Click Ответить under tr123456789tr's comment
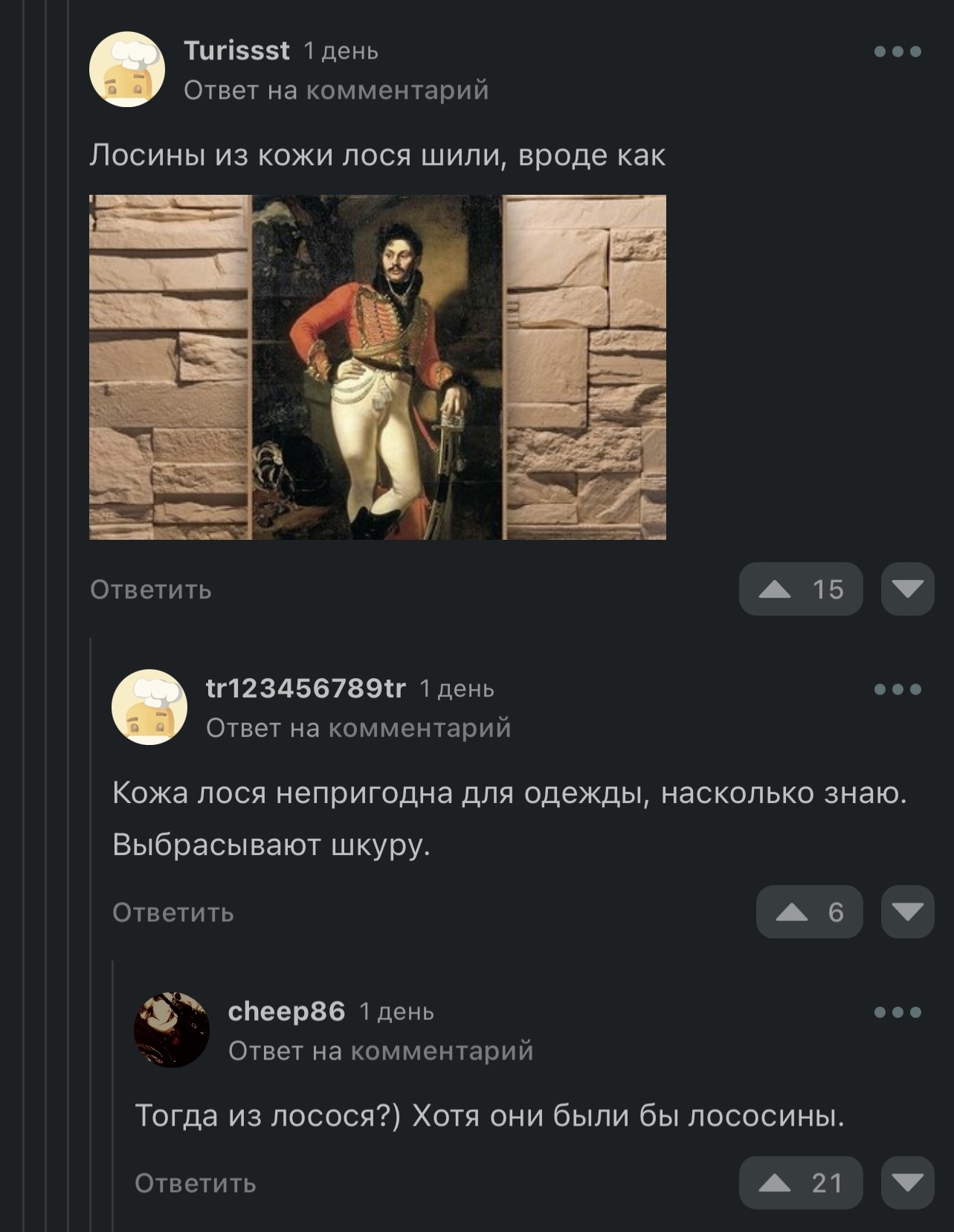This screenshot has width=954, height=1232. coord(173,912)
